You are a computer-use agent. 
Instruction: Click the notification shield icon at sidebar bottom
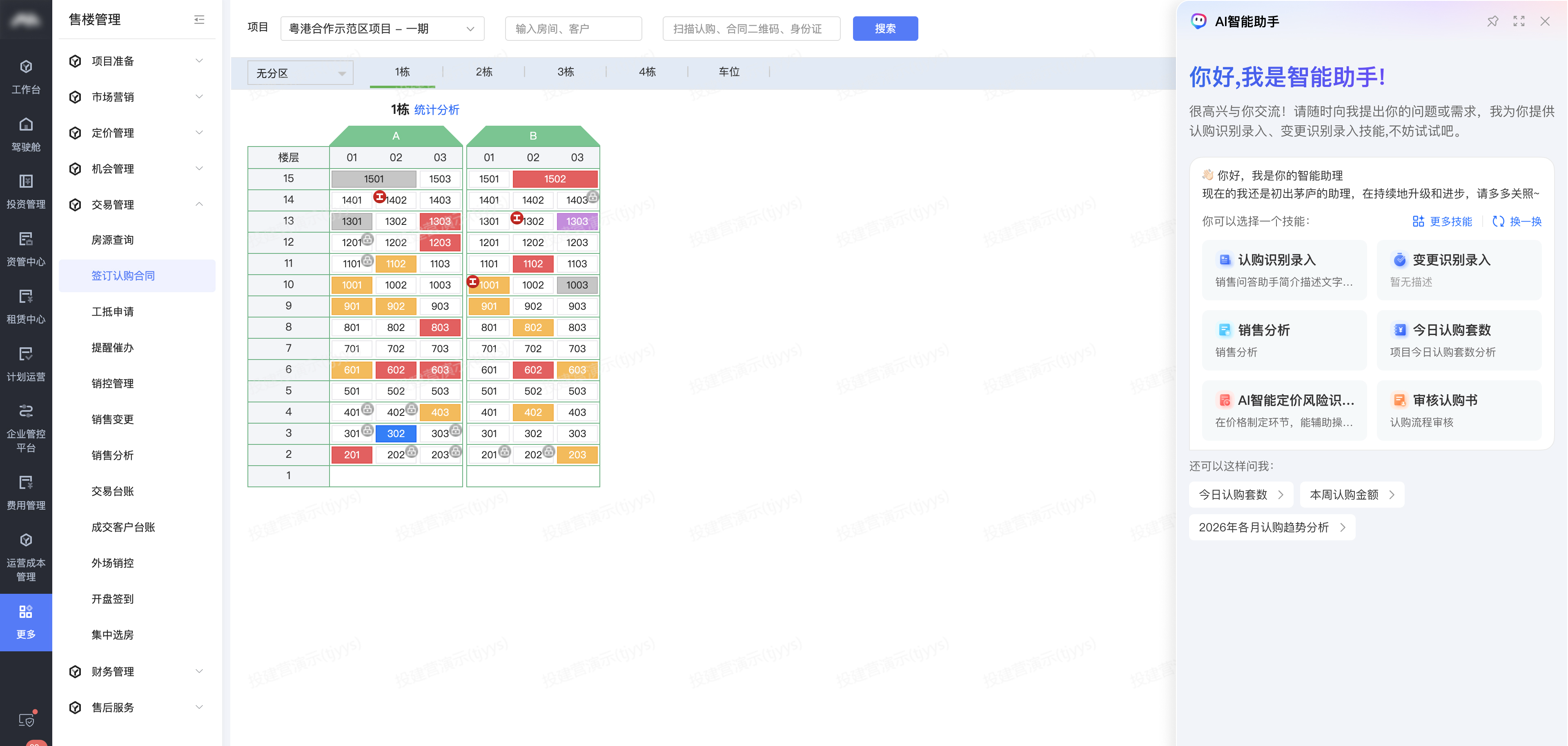click(x=26, y=720)
